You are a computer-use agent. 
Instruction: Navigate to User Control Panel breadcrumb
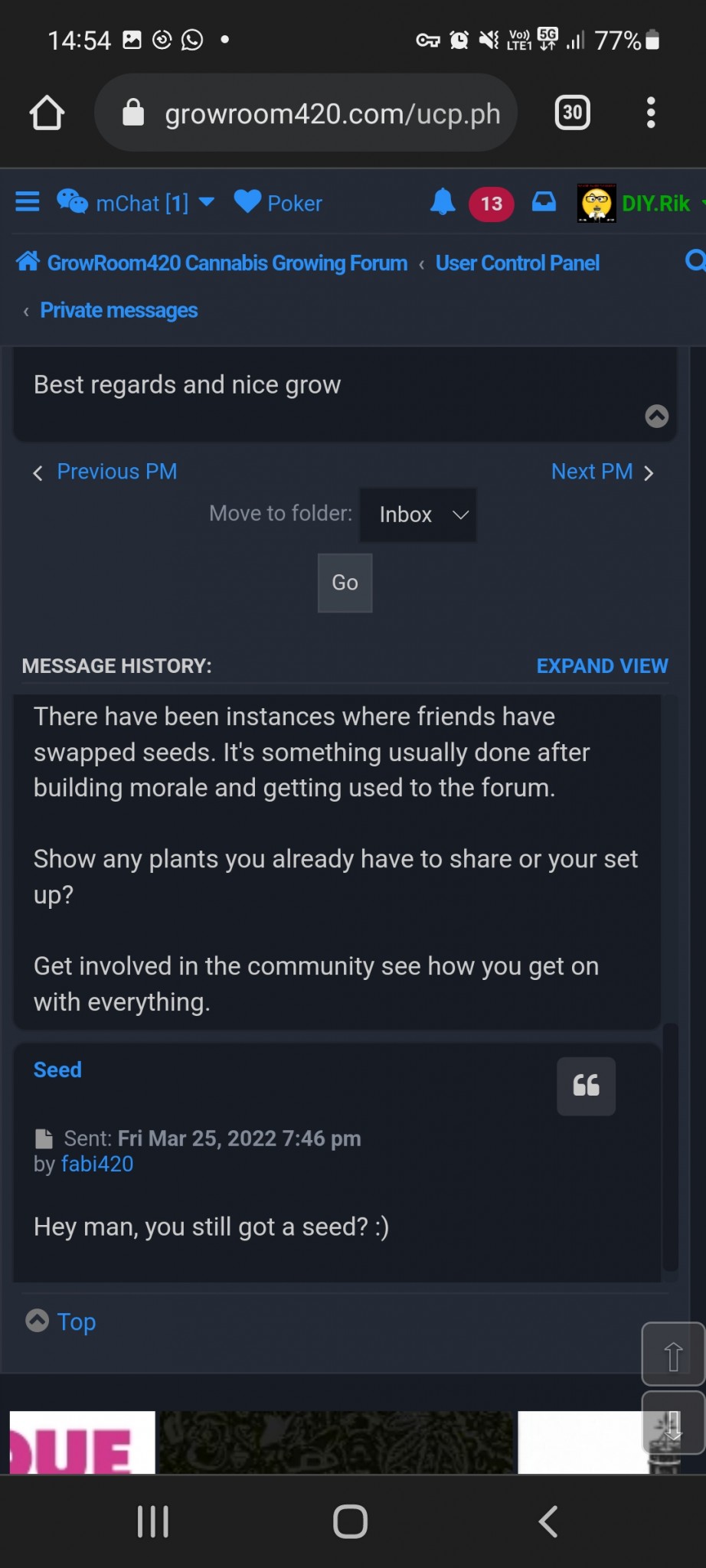[x=517, y=263]
